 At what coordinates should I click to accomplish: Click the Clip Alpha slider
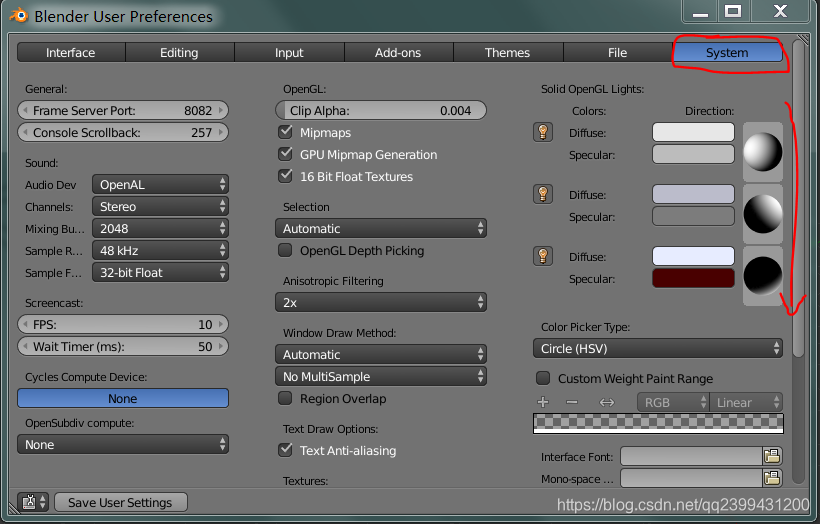(381, 110)
